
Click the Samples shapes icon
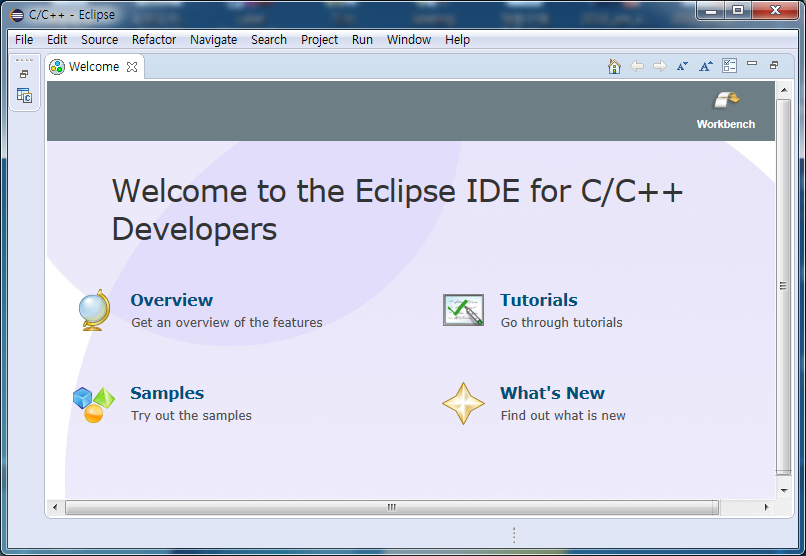point(94,404)
